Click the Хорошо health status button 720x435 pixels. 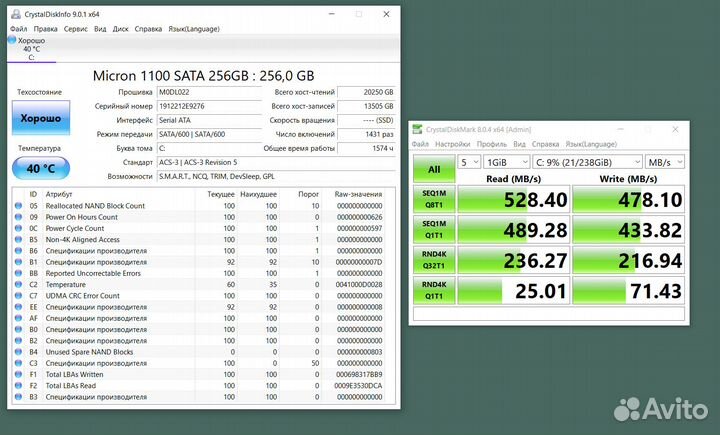pyautogui.click(x=41, y=118)
